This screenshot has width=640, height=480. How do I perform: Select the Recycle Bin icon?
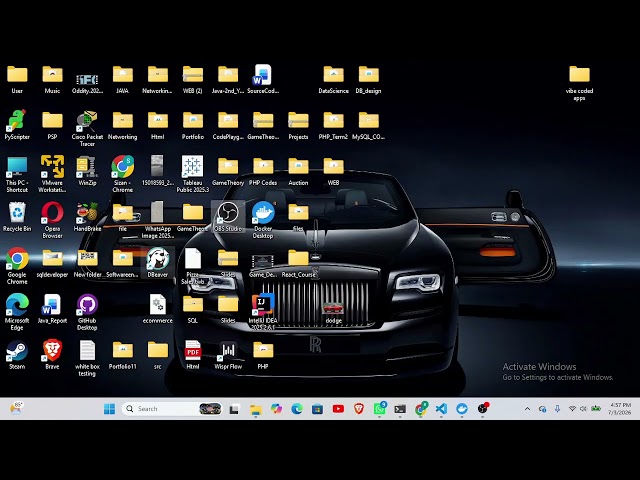[17, 217]
